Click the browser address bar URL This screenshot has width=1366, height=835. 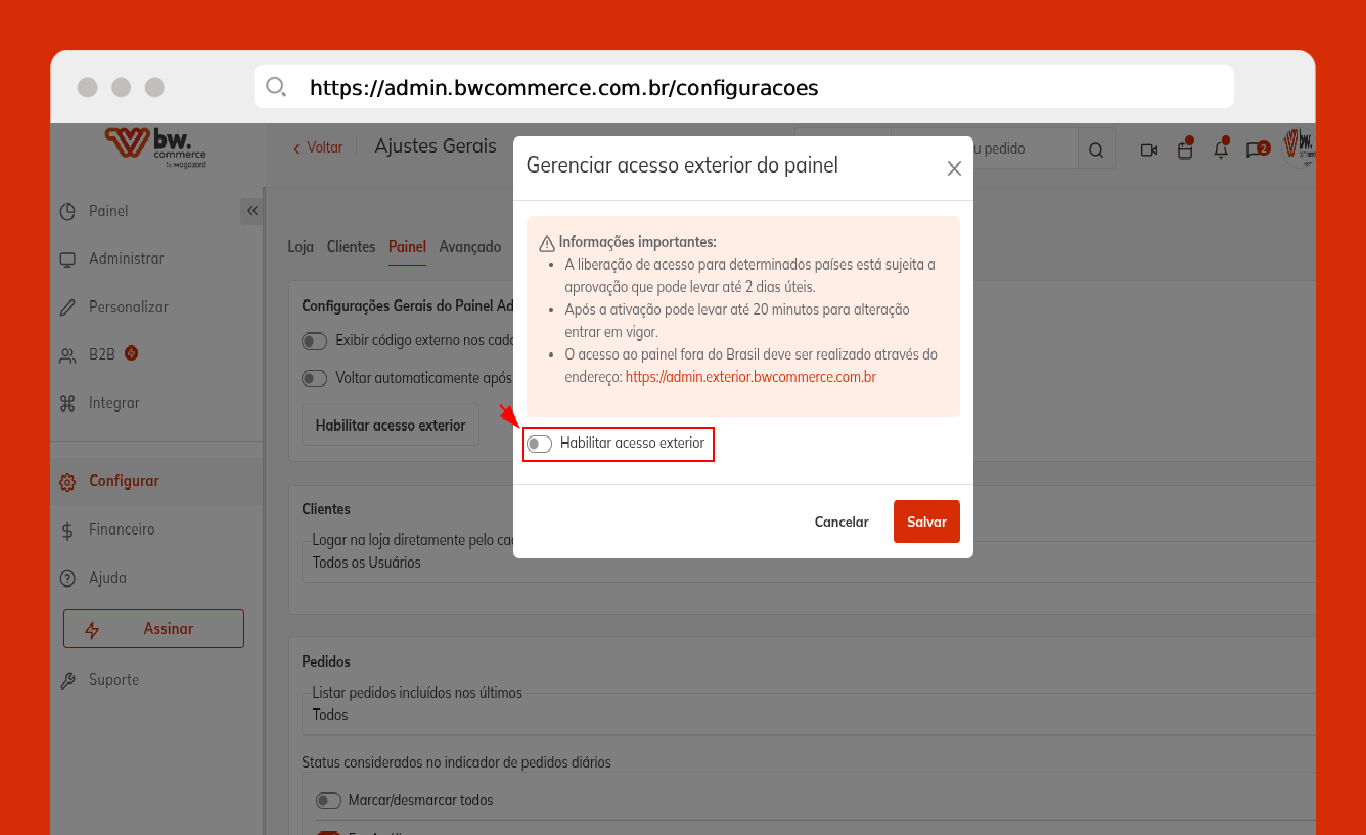coord(564,88)
